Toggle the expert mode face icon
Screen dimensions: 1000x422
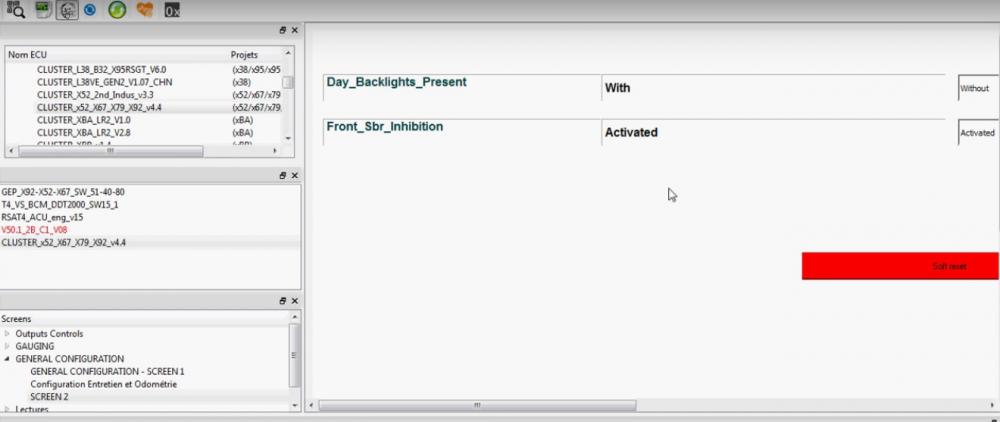pos(67,10)
